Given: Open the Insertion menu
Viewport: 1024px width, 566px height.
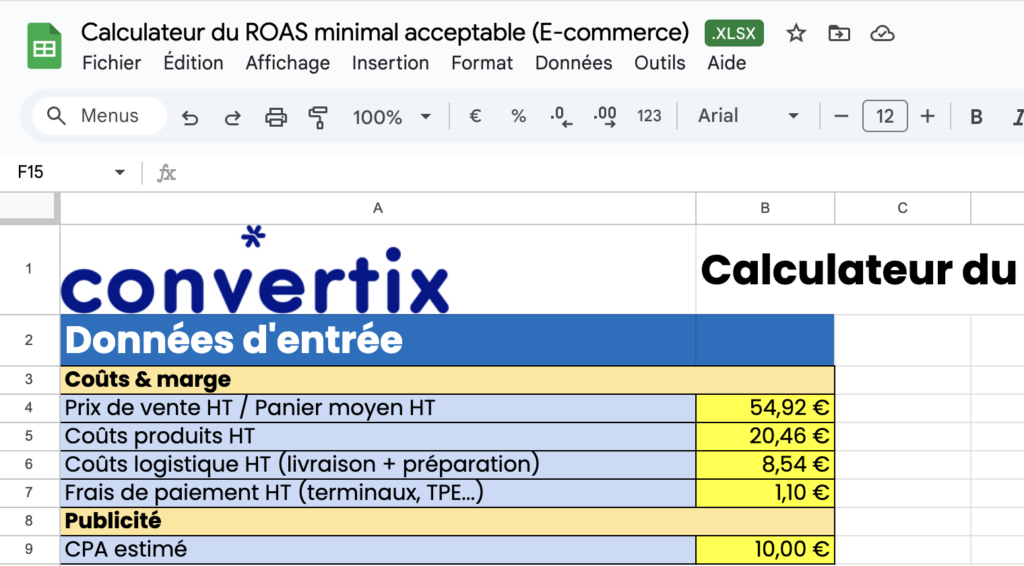Looking at the screenshot, I should click(390, 63).
